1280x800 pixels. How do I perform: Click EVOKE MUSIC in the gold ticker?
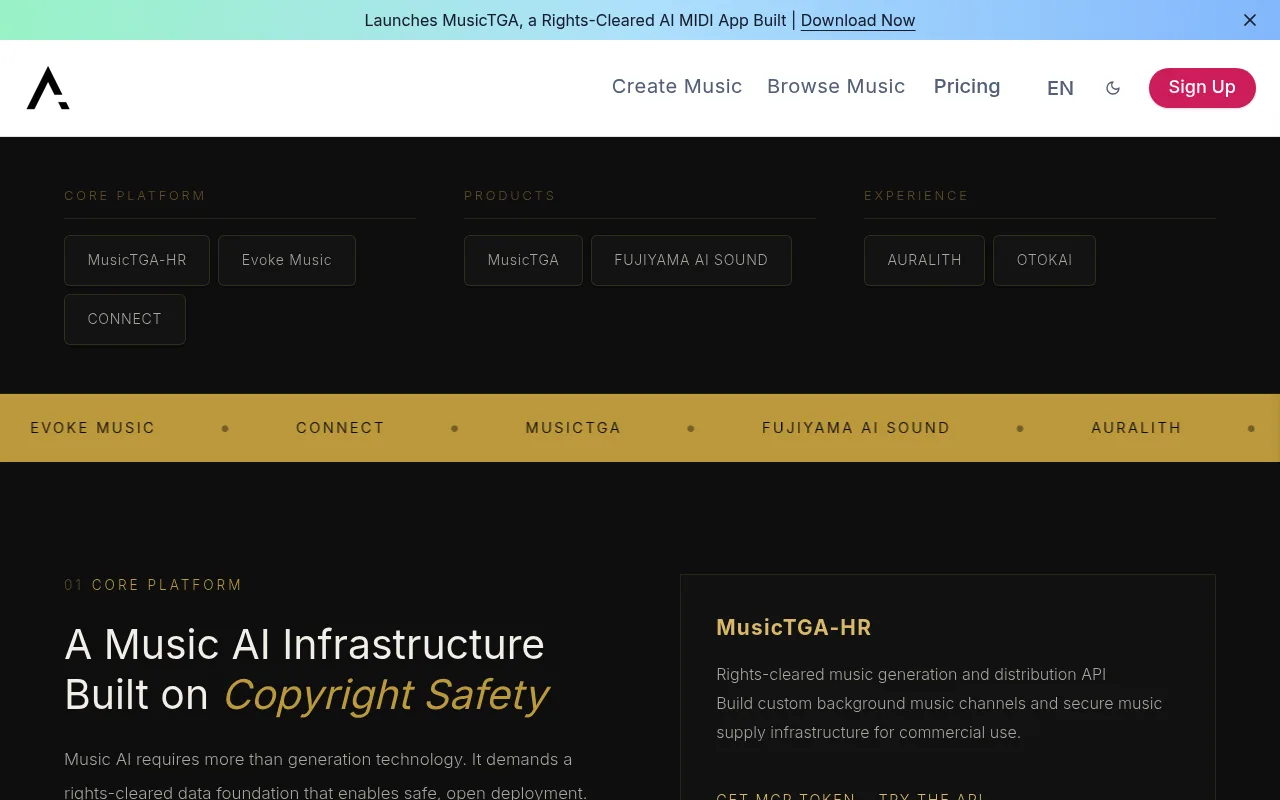tap(93, 428)
